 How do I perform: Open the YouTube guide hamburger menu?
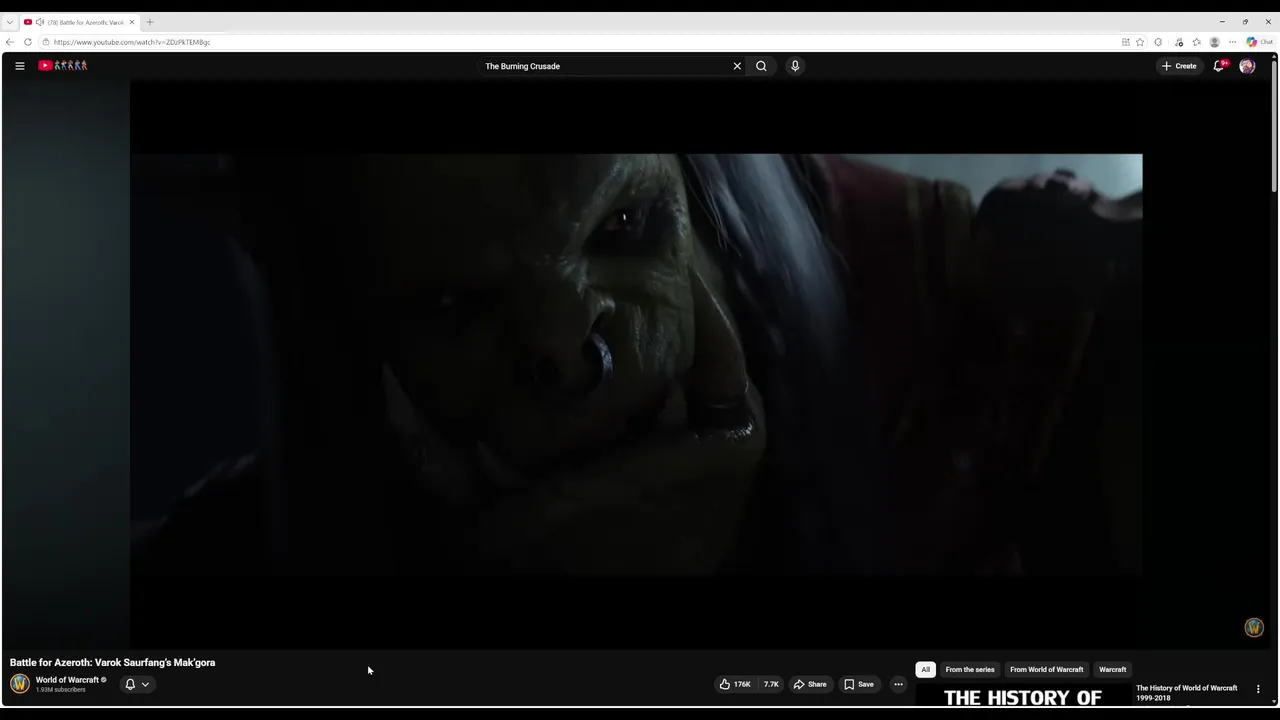[19, 66]
